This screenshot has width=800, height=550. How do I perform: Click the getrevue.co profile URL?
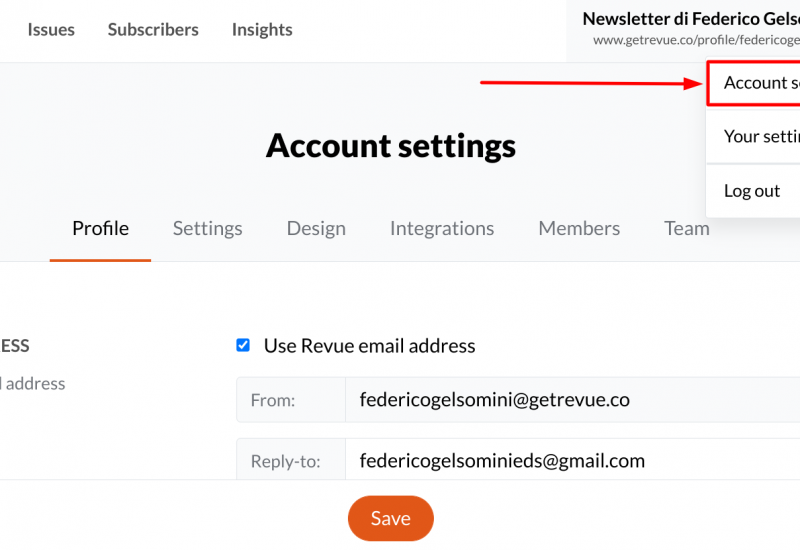tap(696, 40)
